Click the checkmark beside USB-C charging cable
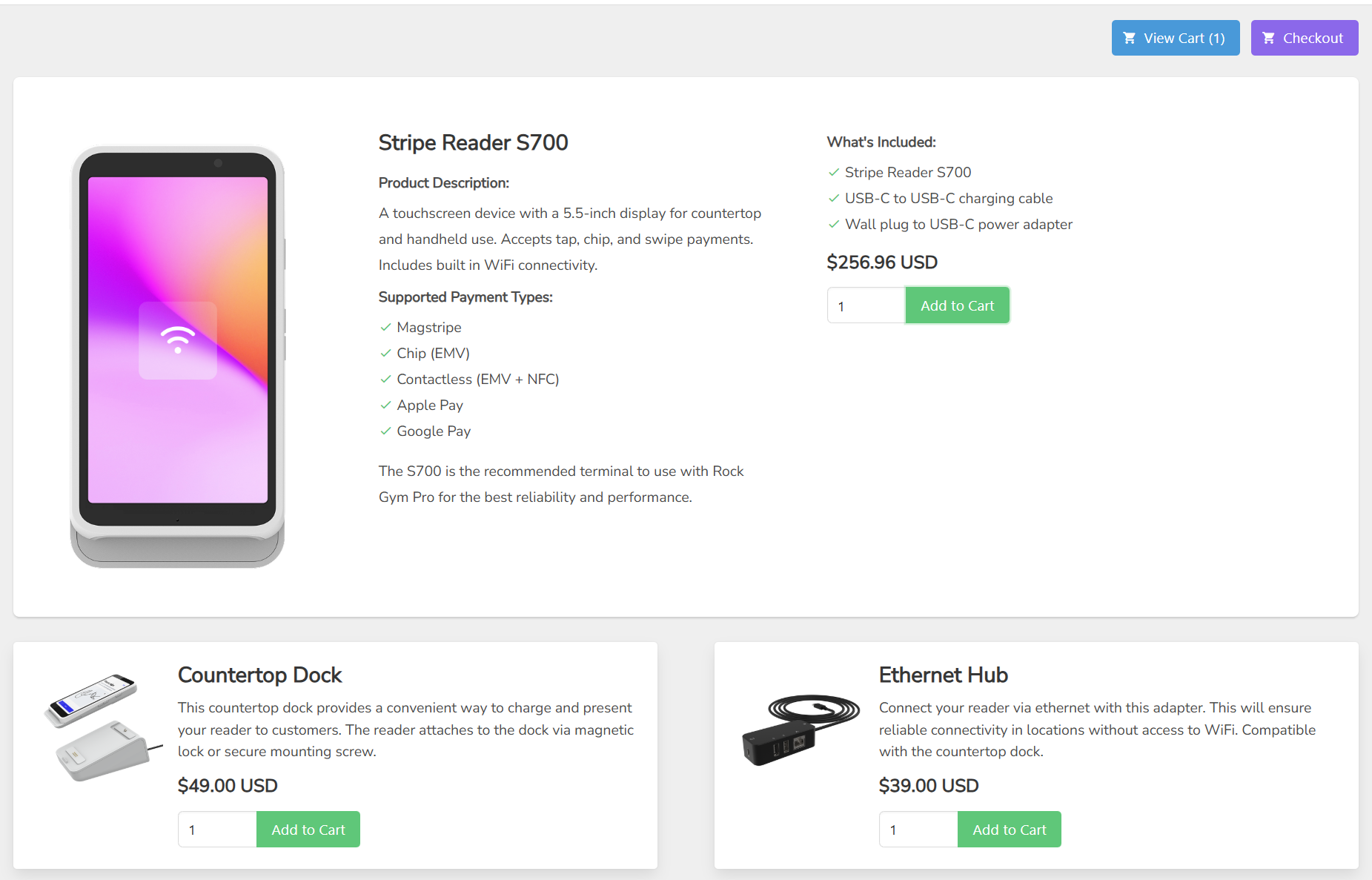1372x880 pixels. point(834,198)
